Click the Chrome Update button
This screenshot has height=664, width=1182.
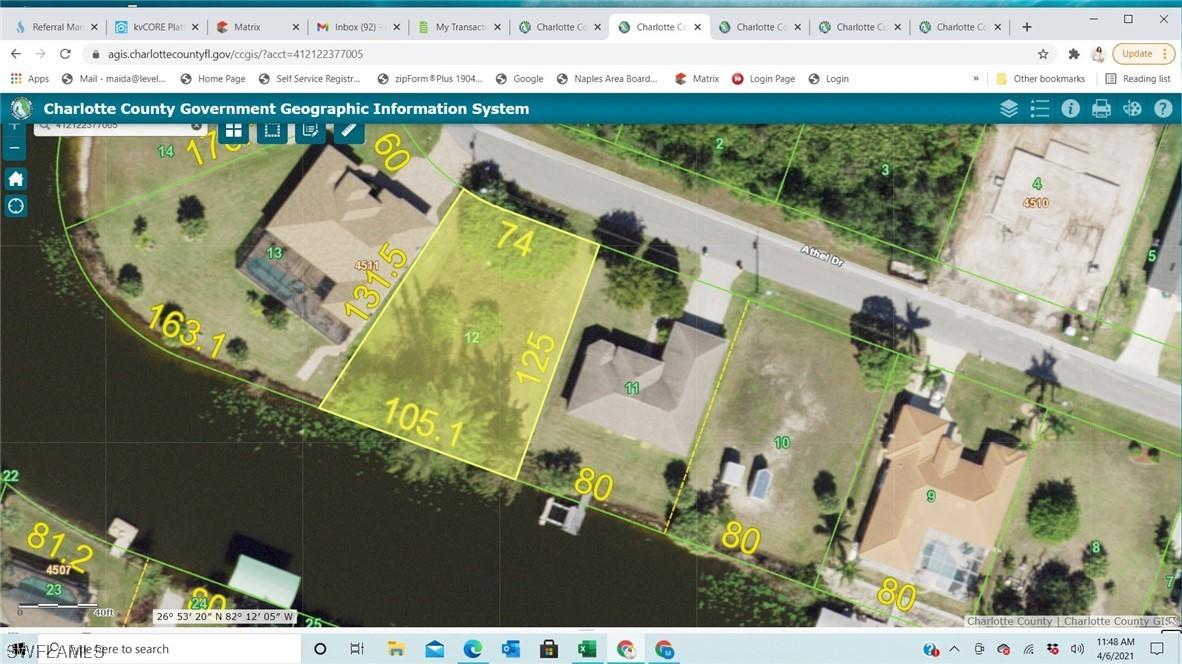click(x=1138, y=53)
